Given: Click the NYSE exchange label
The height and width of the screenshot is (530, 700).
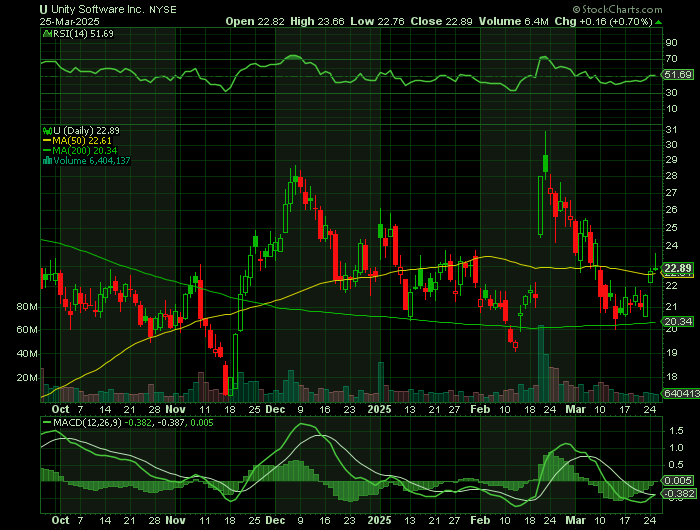Looking at the screenshot, I should (162, 10).
